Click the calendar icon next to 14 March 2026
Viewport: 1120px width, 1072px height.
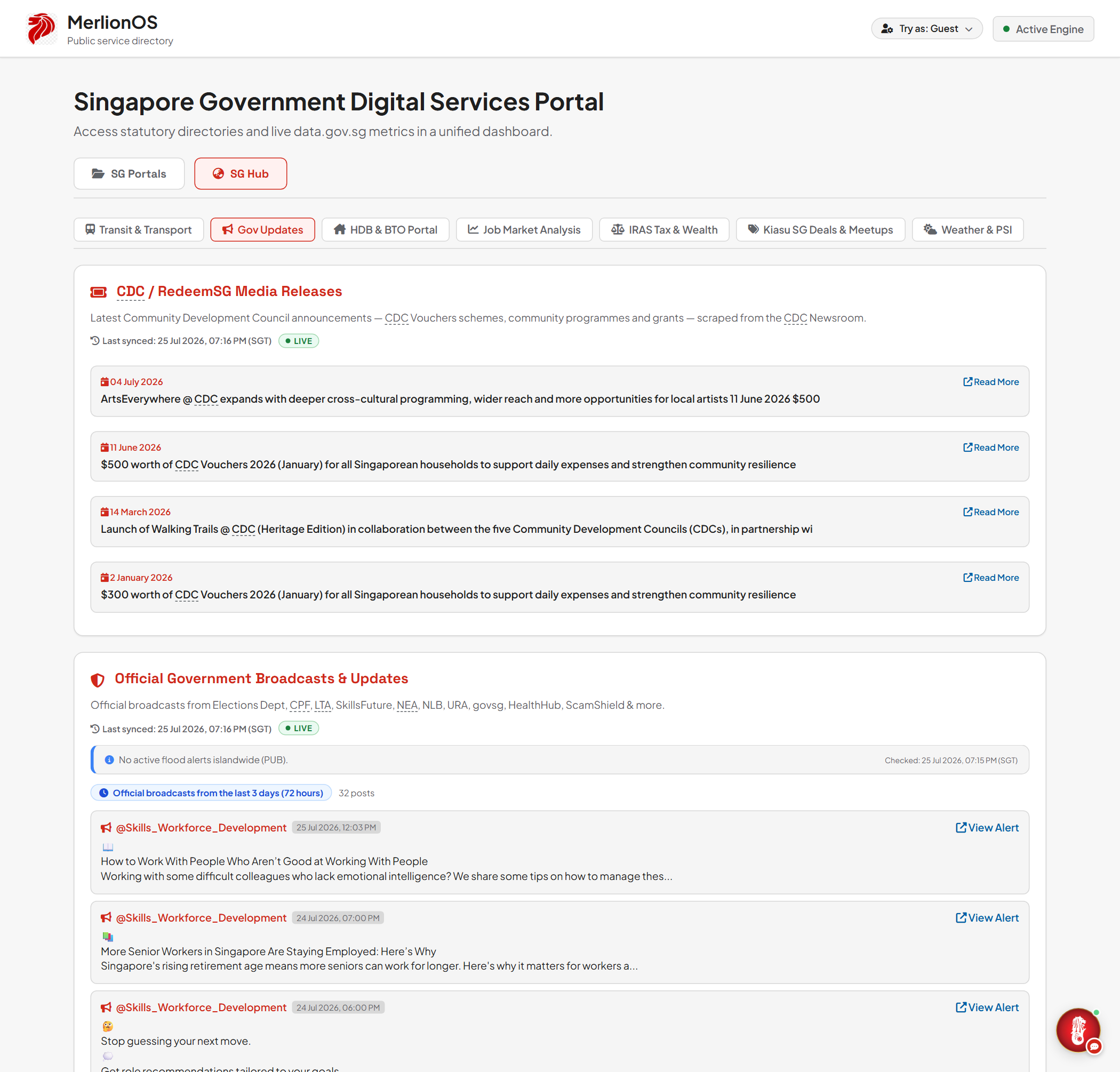tap(105, 512)
